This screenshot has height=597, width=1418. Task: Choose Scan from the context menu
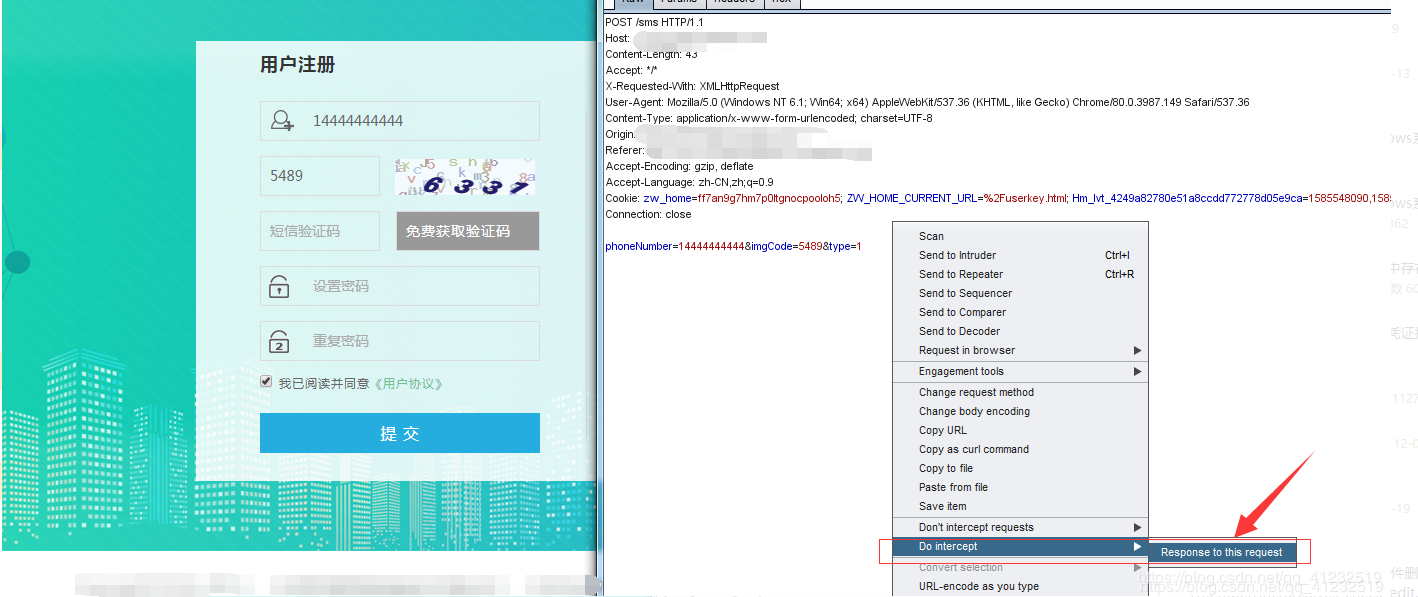coord(1020,236)
